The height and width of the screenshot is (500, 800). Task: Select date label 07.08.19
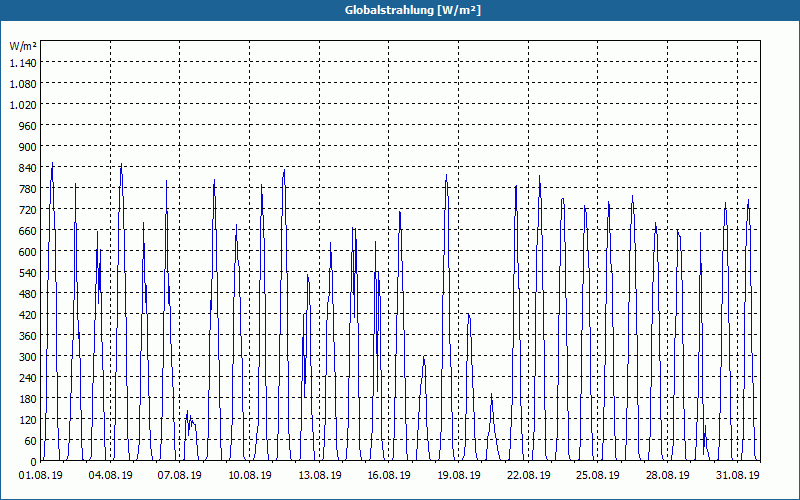180,475
